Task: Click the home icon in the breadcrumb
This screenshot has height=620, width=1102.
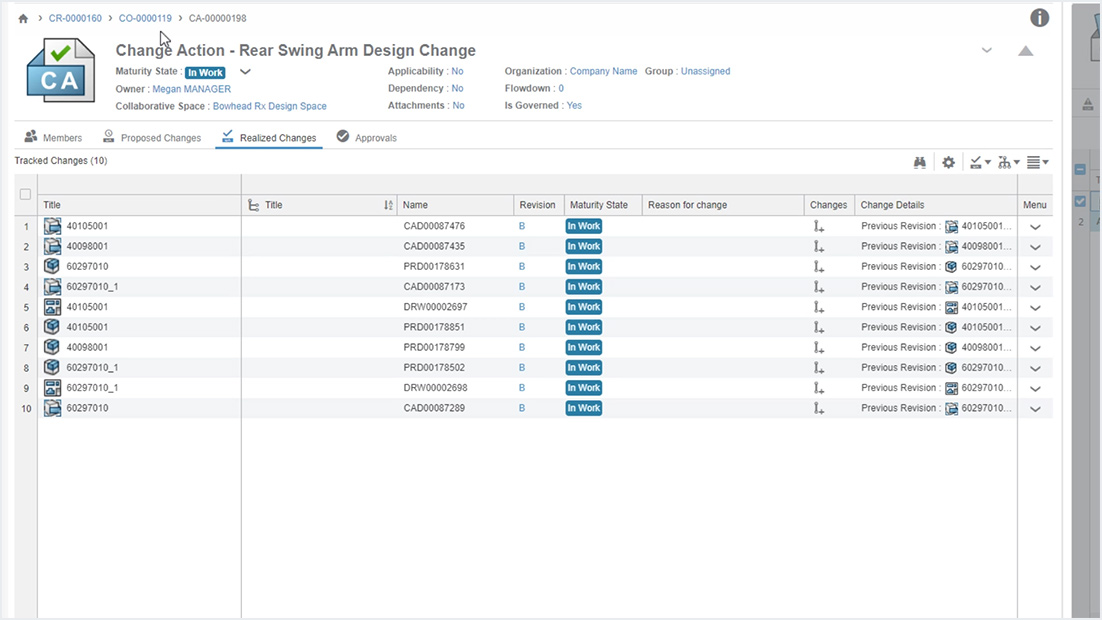Action: click(22, 17)
